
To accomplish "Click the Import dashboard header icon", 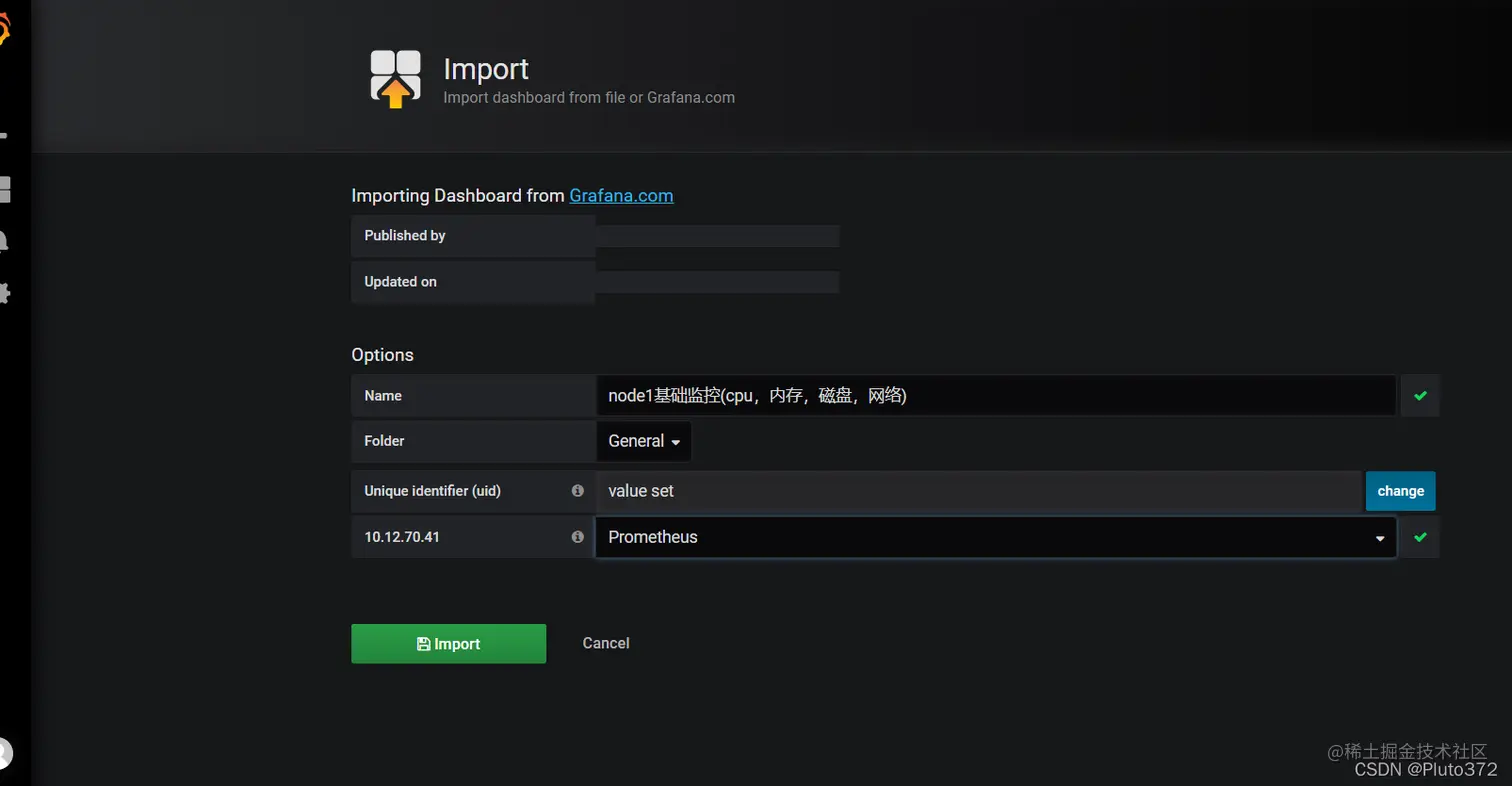I will [x=395, y=79].
